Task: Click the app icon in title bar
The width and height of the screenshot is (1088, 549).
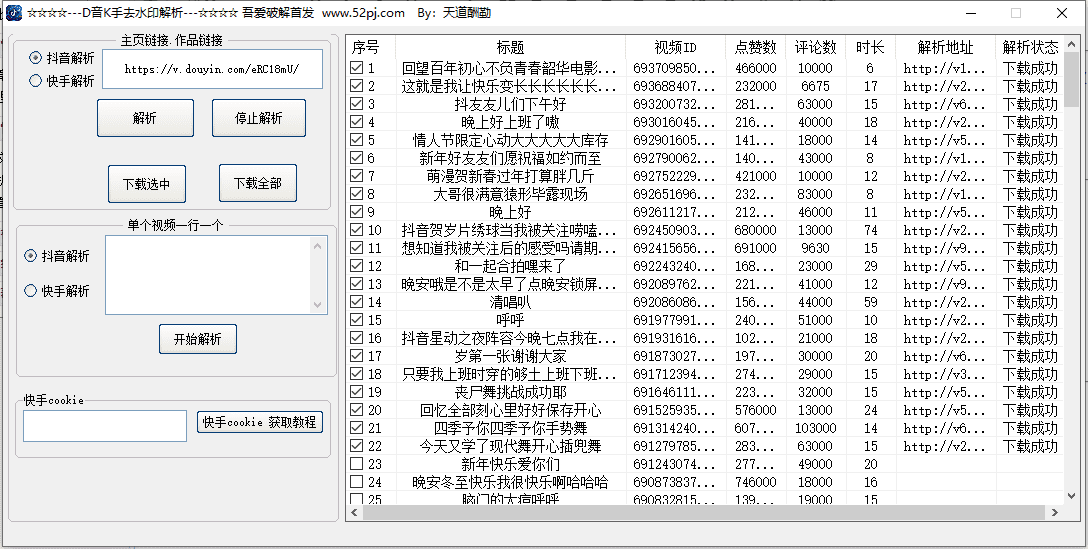Action: point(13,12)
